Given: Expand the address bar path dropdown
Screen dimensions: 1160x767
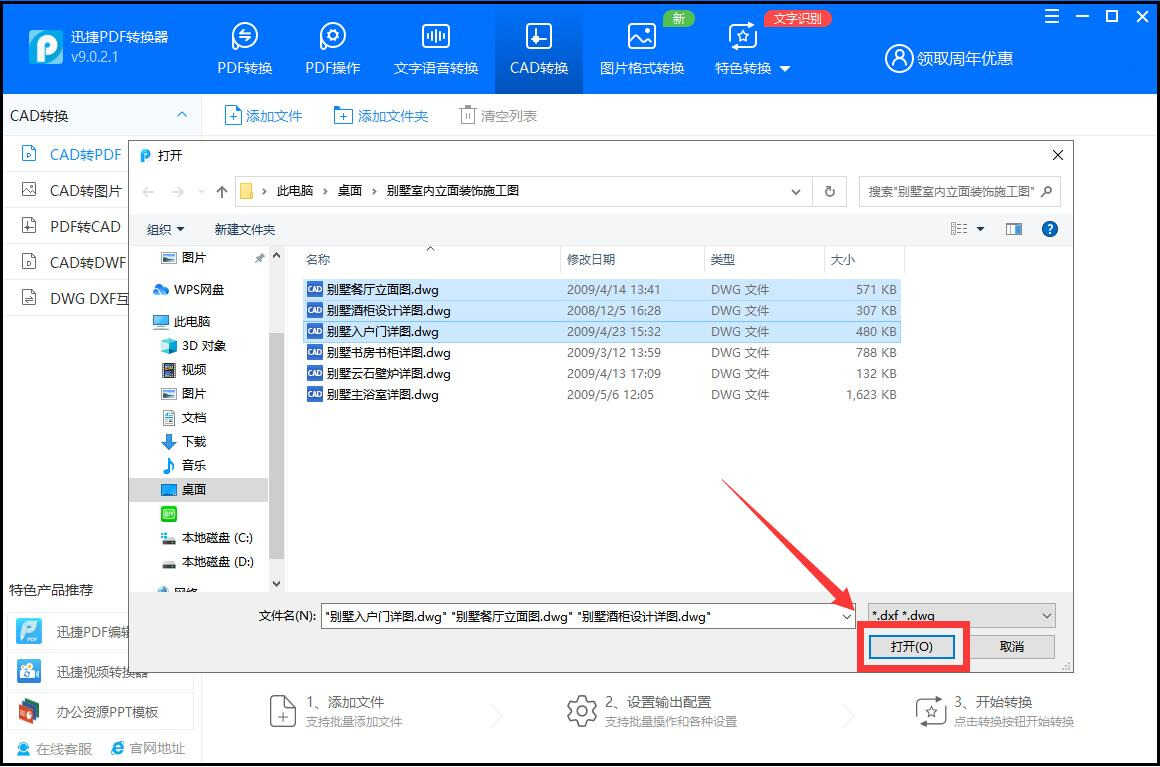Looking at the screenshot, I should (x=795, y=192).
